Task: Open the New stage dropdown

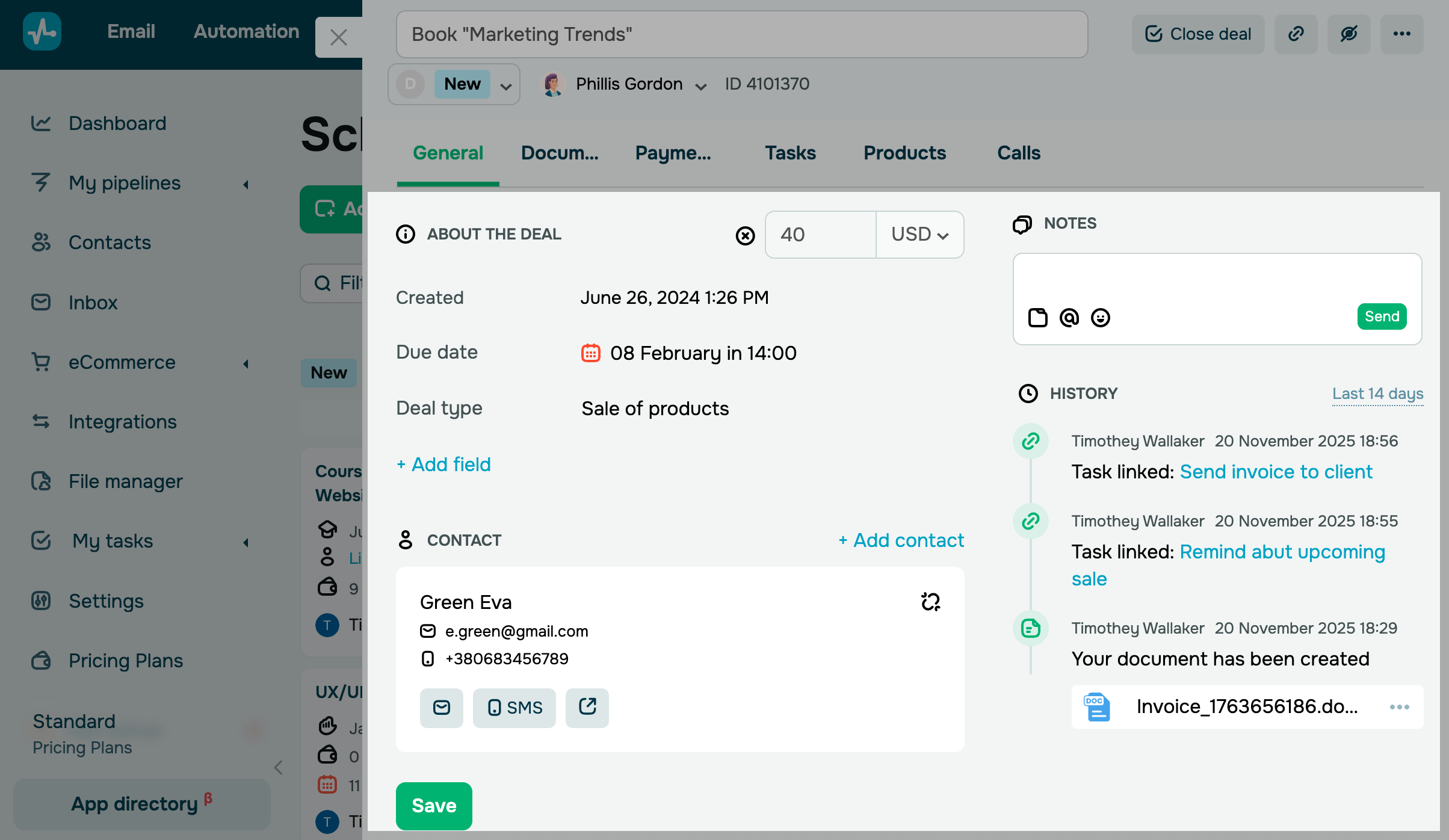Action: point(505,85)
